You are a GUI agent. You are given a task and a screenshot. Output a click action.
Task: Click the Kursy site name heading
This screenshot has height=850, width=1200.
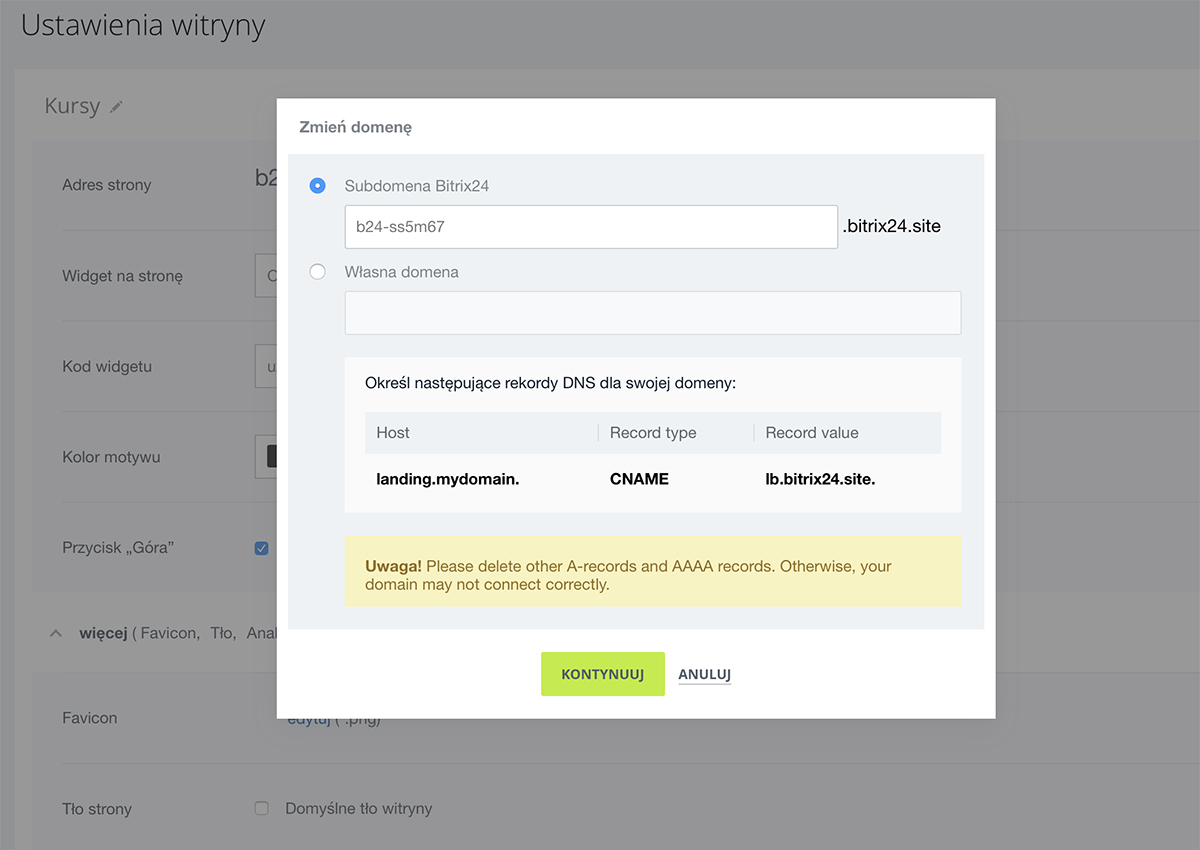point(72,106)
